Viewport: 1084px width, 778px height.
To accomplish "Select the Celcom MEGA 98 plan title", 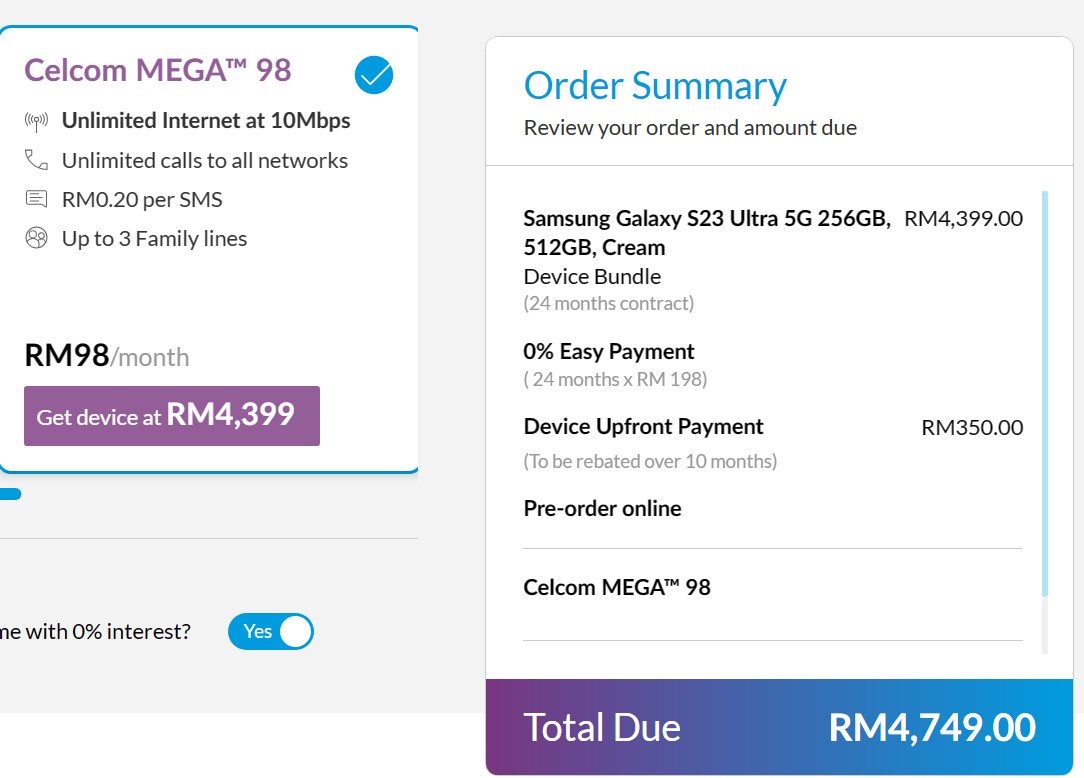I will tap(158, 71).
